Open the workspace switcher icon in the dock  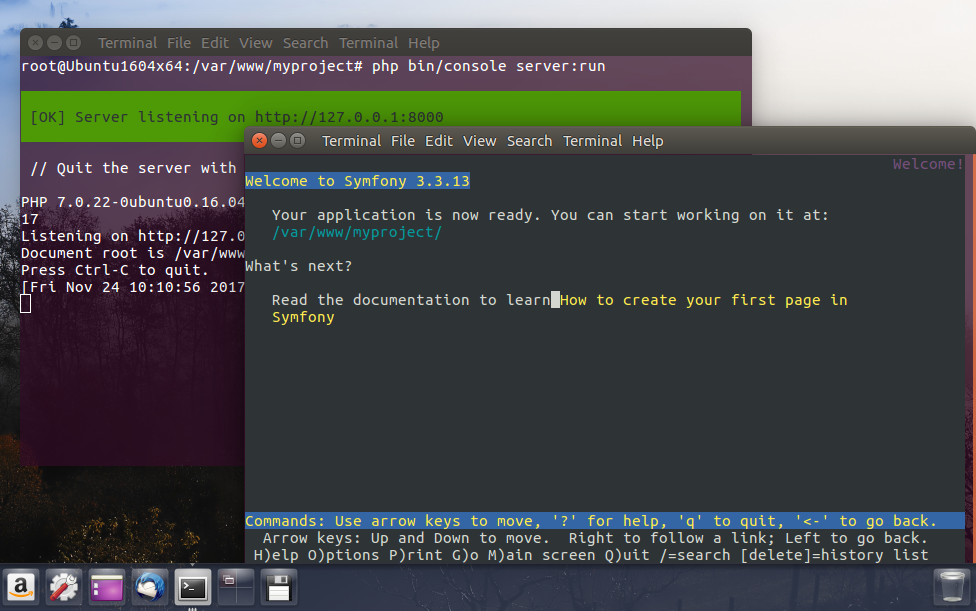click(235, 587)
